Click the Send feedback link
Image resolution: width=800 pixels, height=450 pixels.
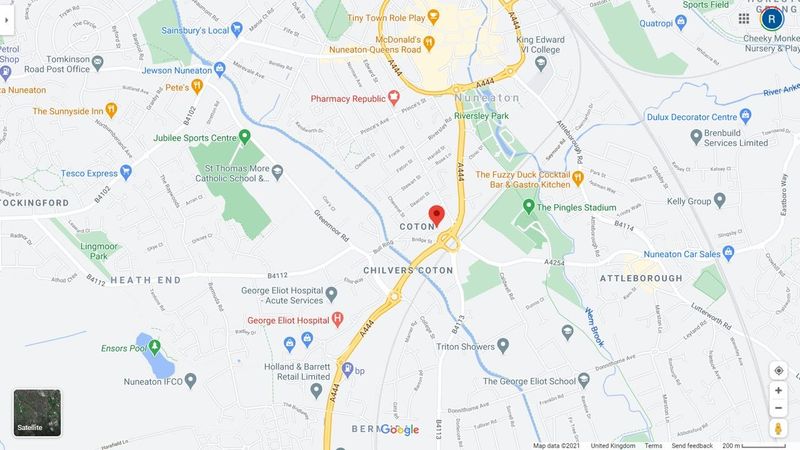692,446
